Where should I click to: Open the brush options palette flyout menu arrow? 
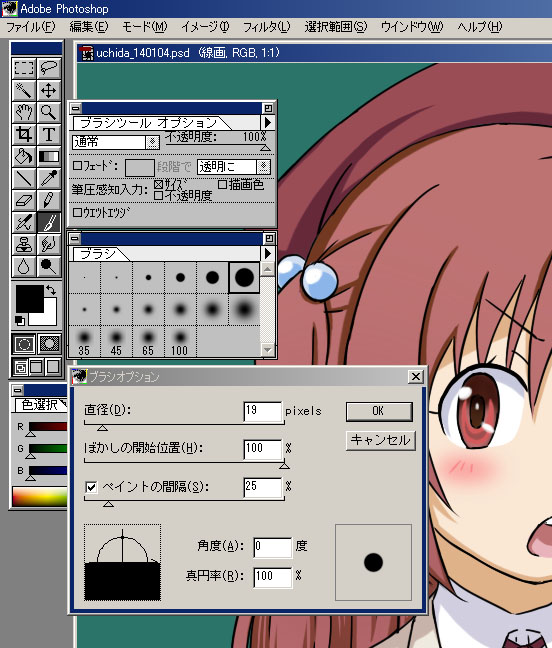pyautogui.click(x=268, y=122)
